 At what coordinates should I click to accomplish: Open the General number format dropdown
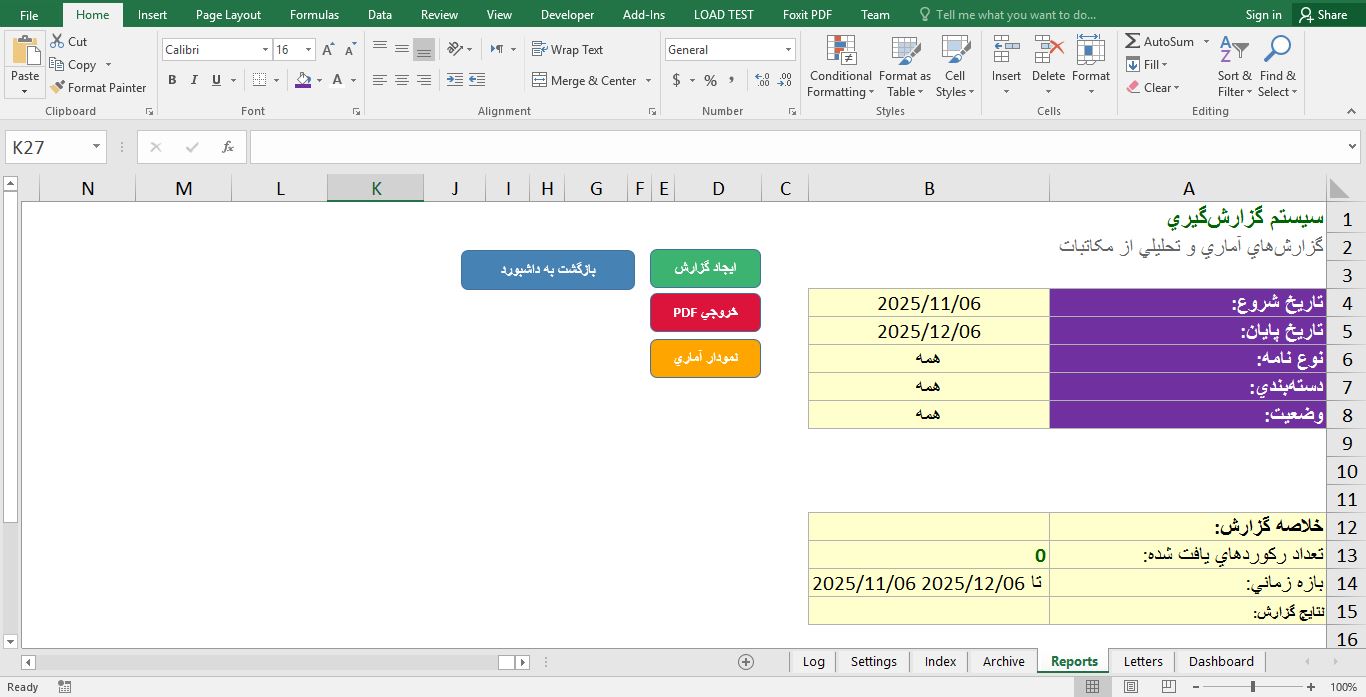pyautogui.click(x=788, y=50)
